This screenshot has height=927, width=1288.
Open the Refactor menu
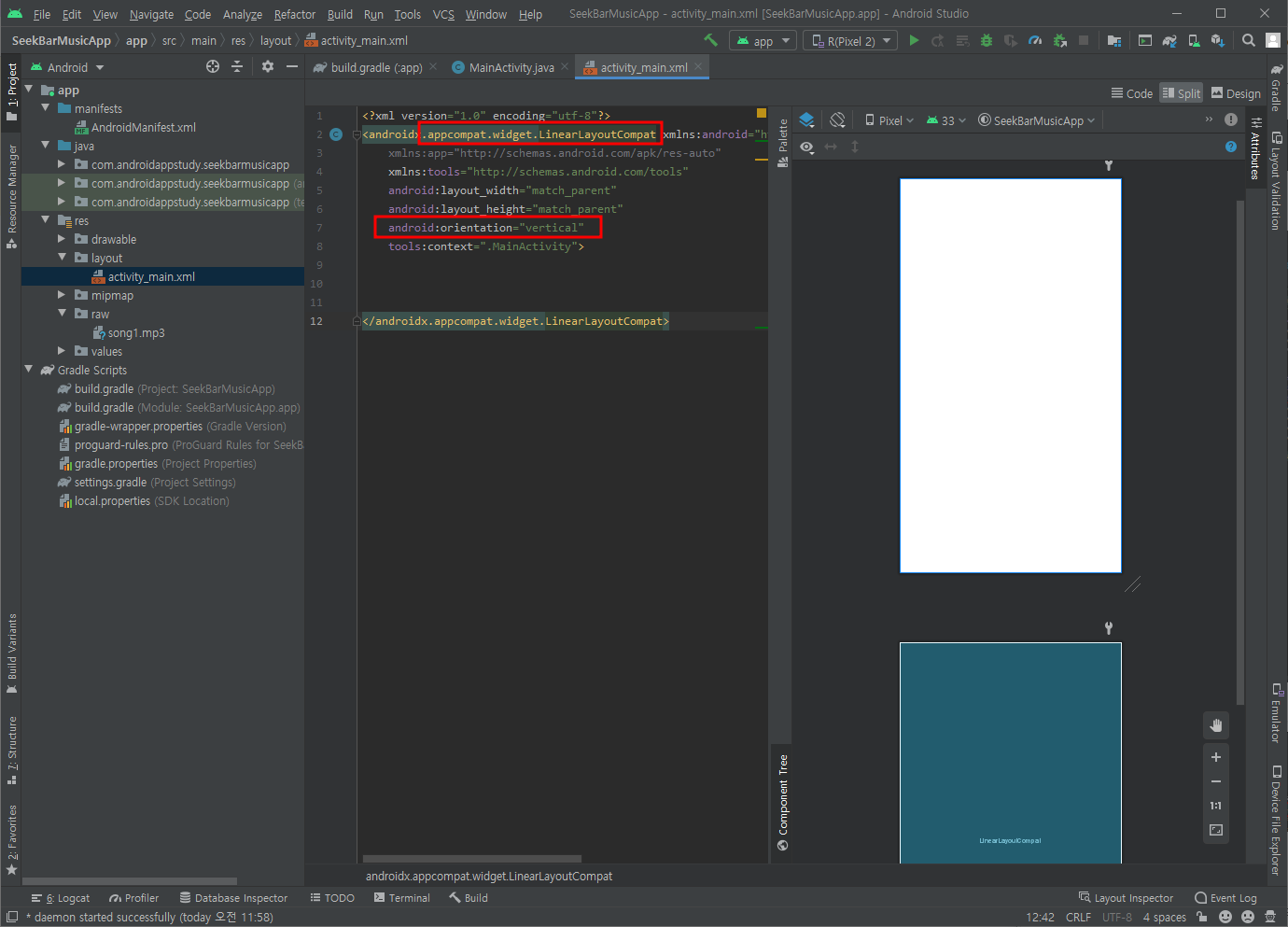pos(295,14)
